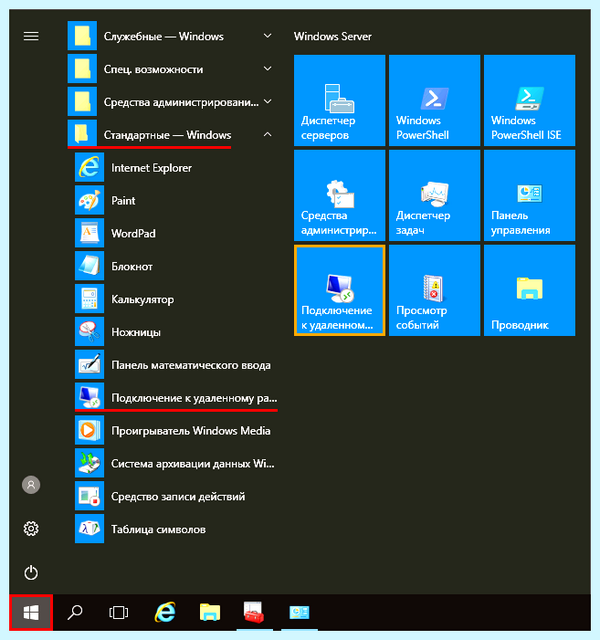Expand the Средства администрировани... folder
Viewport: 600px width, 640px height.
173,102
